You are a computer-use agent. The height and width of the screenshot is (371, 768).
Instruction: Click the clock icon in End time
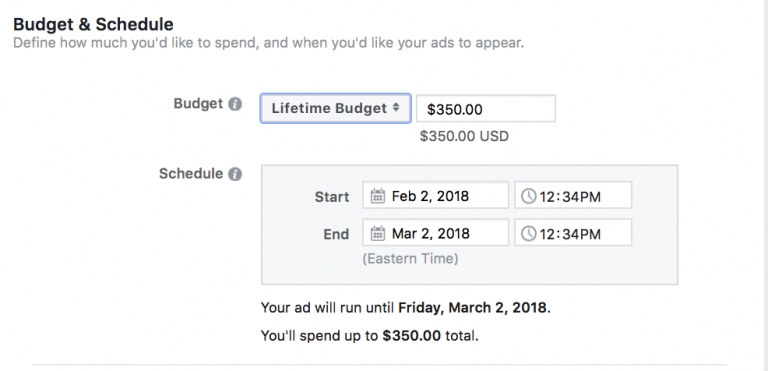click(528, 234)
